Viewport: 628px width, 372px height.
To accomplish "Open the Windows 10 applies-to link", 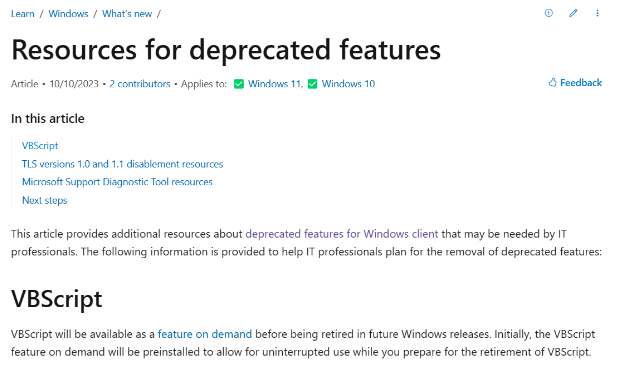I will (348, 84).
